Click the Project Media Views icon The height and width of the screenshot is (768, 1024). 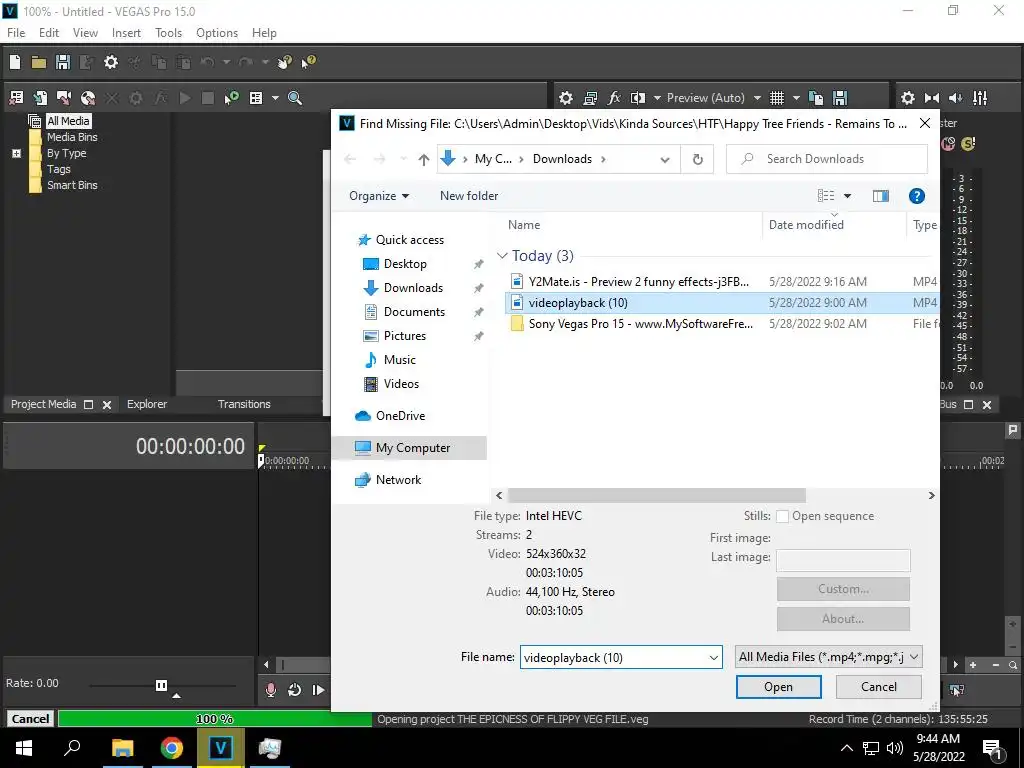coord(256,98)
